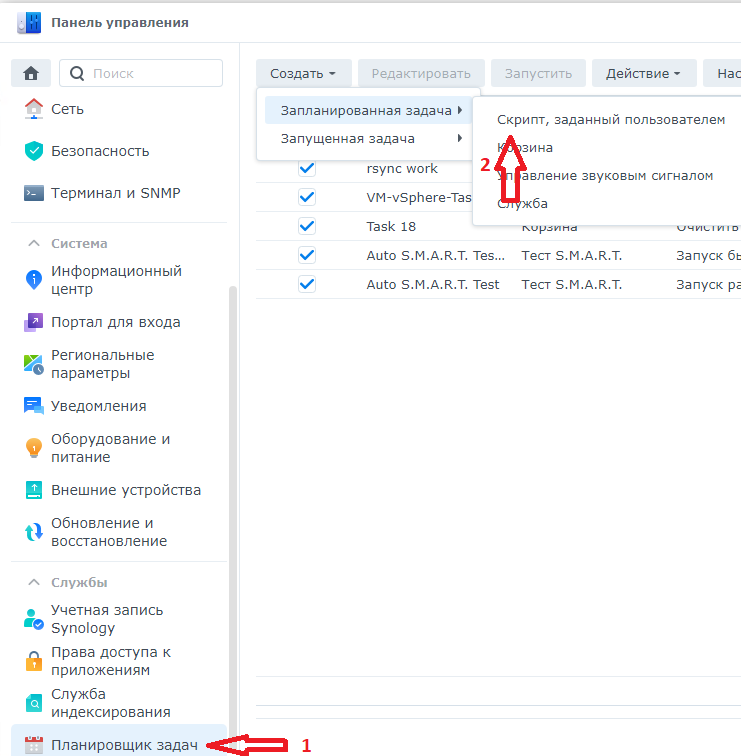Click the Notifications chat icon
Viewport: 741px width, 756px height.
[34, 406]
